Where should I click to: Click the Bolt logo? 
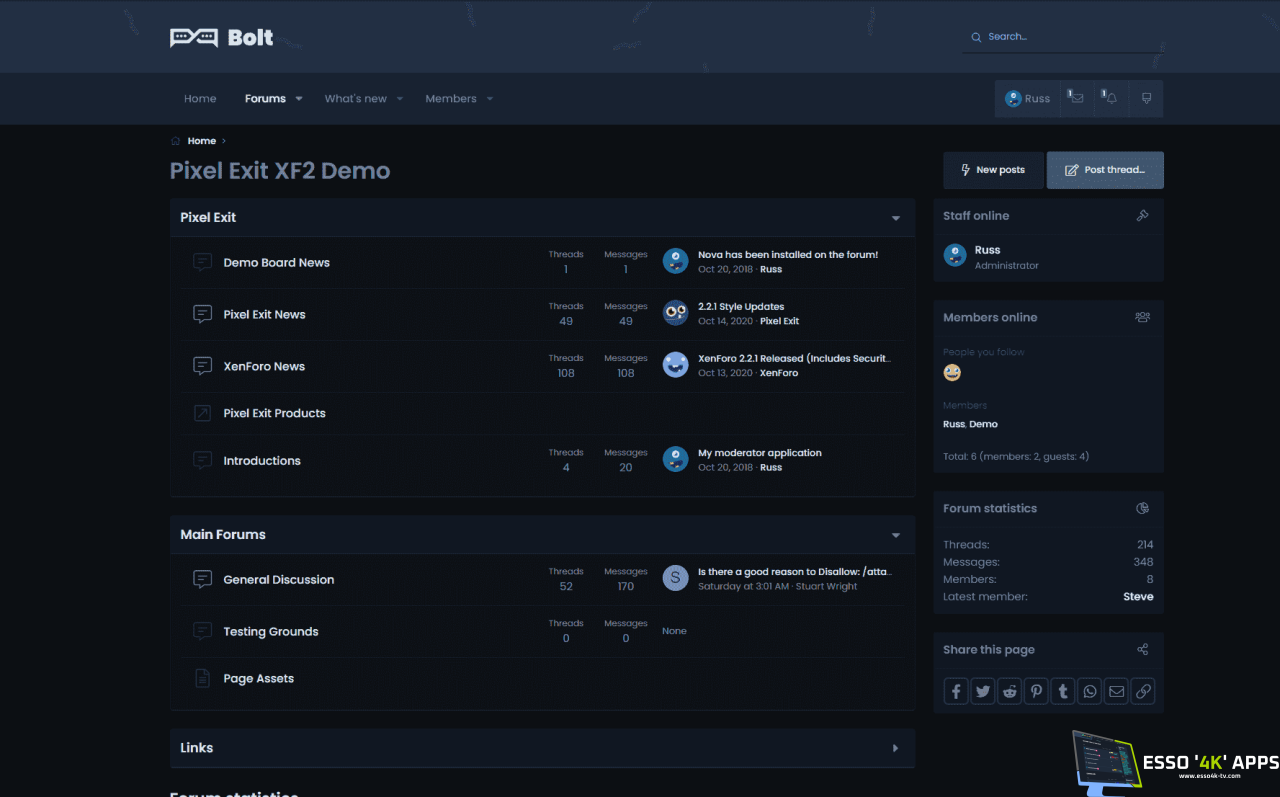222,38
